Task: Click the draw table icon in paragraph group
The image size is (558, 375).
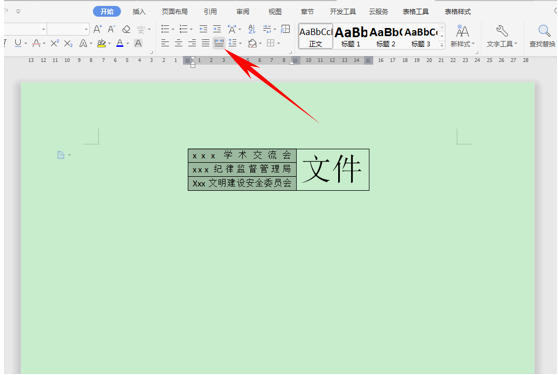Action: pos(285,29)
